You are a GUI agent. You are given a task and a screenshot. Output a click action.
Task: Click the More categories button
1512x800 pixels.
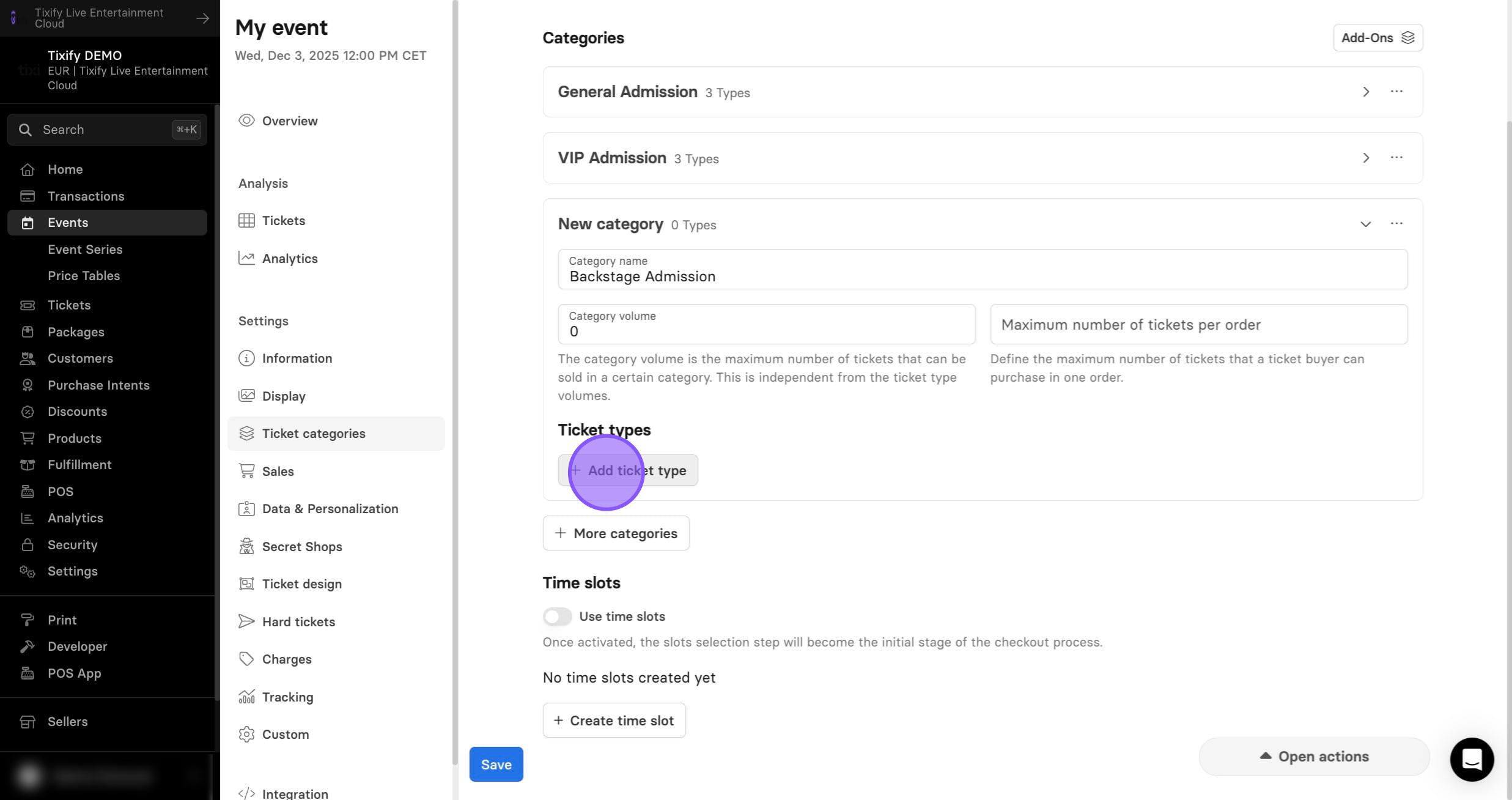pos(616,533)
